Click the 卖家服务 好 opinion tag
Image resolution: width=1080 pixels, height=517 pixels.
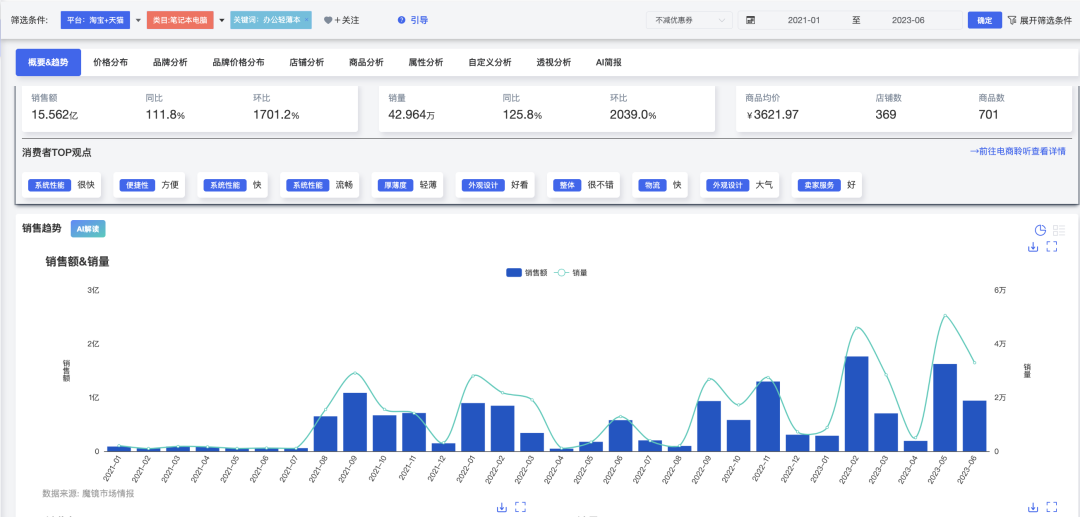coord(827,185)
